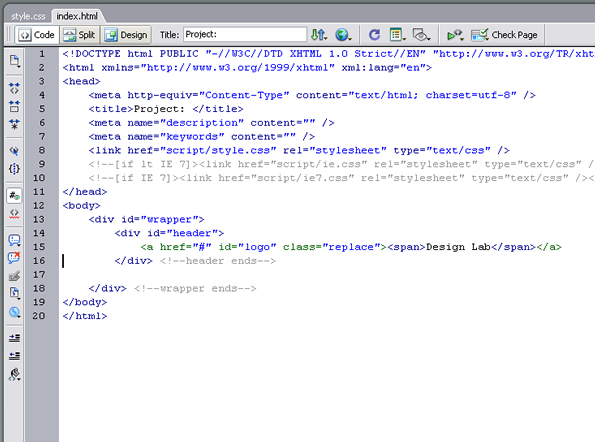Toggle Line Numbers icon
The height and width of the screenshot is (442, 595).
pyautogui.click(x=14, y=196)
